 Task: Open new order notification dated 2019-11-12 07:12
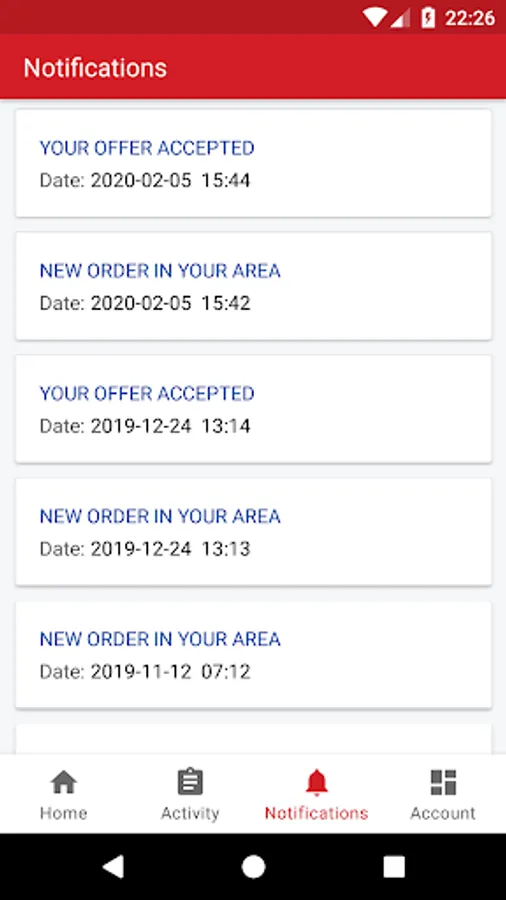(253, 654)
